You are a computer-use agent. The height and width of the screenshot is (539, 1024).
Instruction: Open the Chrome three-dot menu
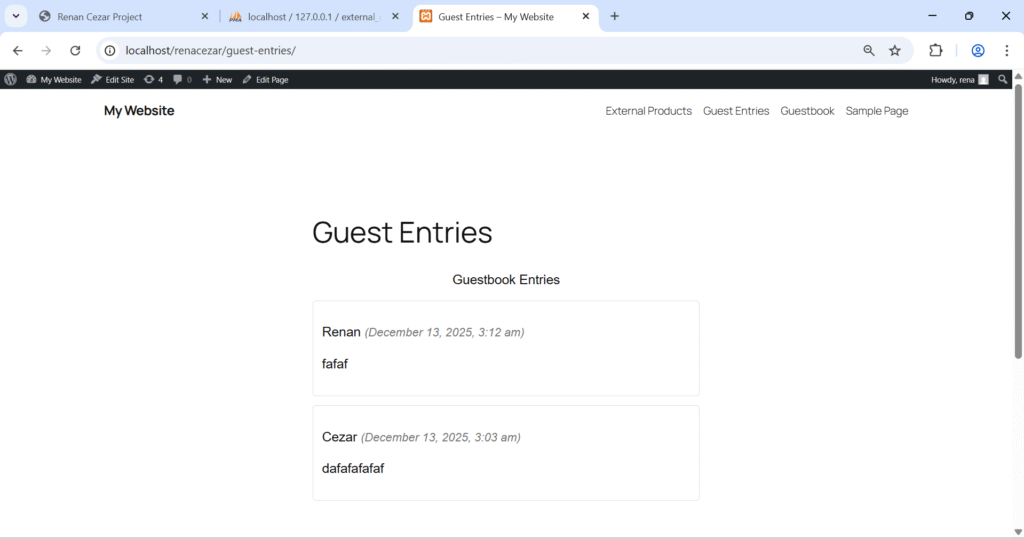coord(1006,51)
